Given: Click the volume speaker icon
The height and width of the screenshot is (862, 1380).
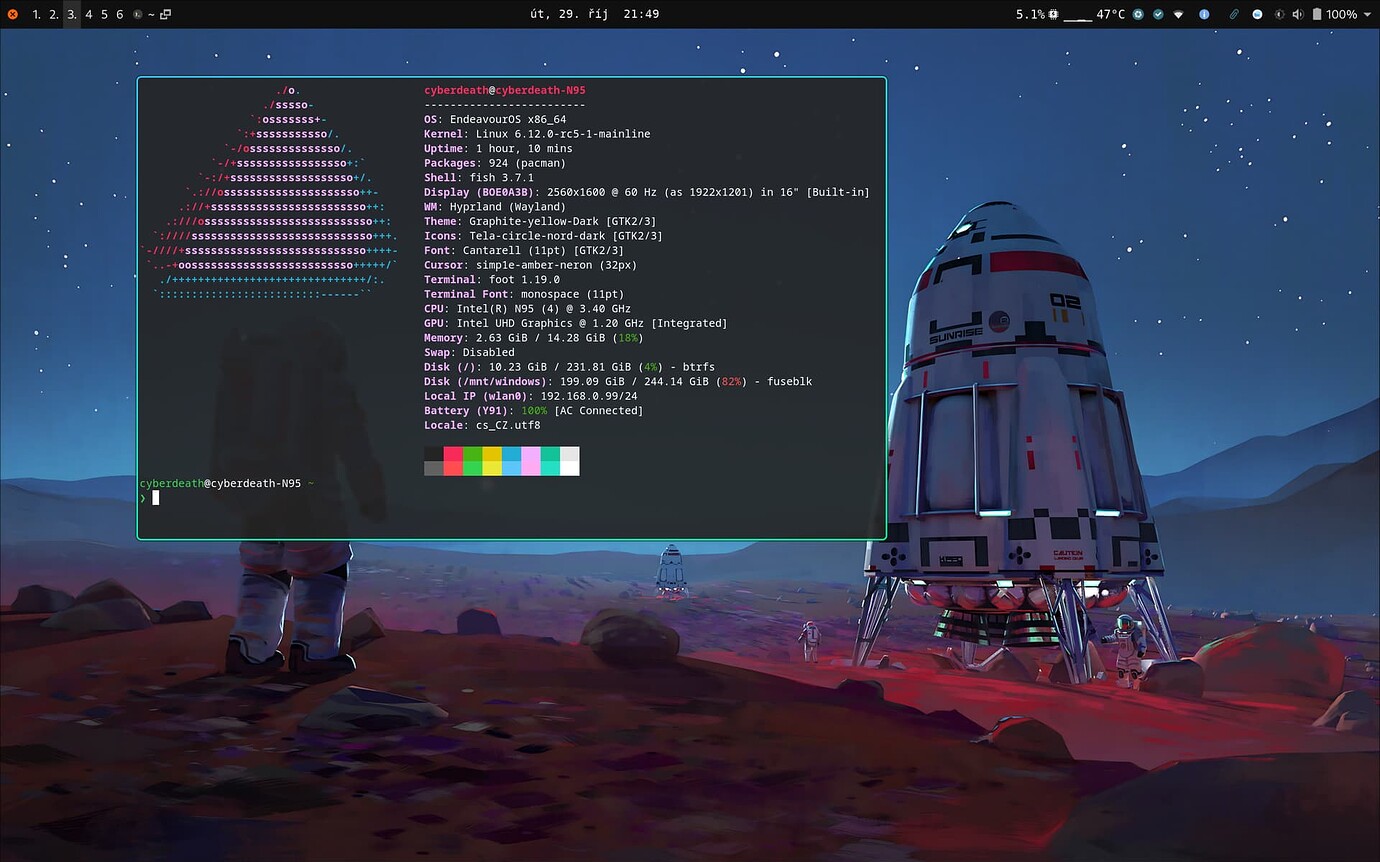Looking at the screenshot, I should click(x=1298, y=14).
